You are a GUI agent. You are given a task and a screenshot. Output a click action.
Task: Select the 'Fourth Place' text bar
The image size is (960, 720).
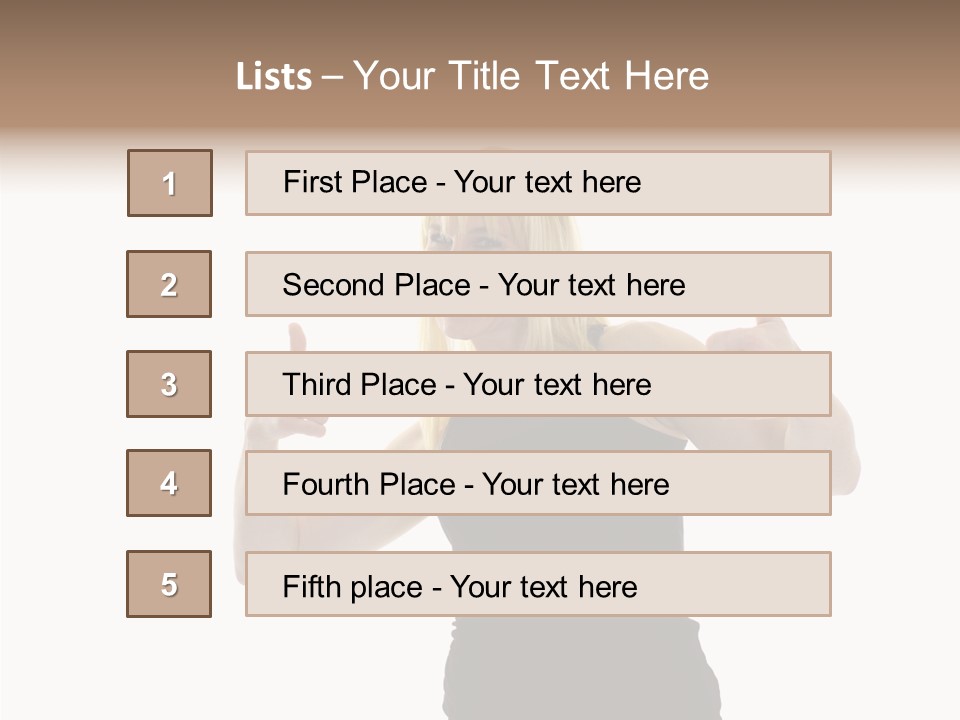pyautogui.click(x=538, y=483)
